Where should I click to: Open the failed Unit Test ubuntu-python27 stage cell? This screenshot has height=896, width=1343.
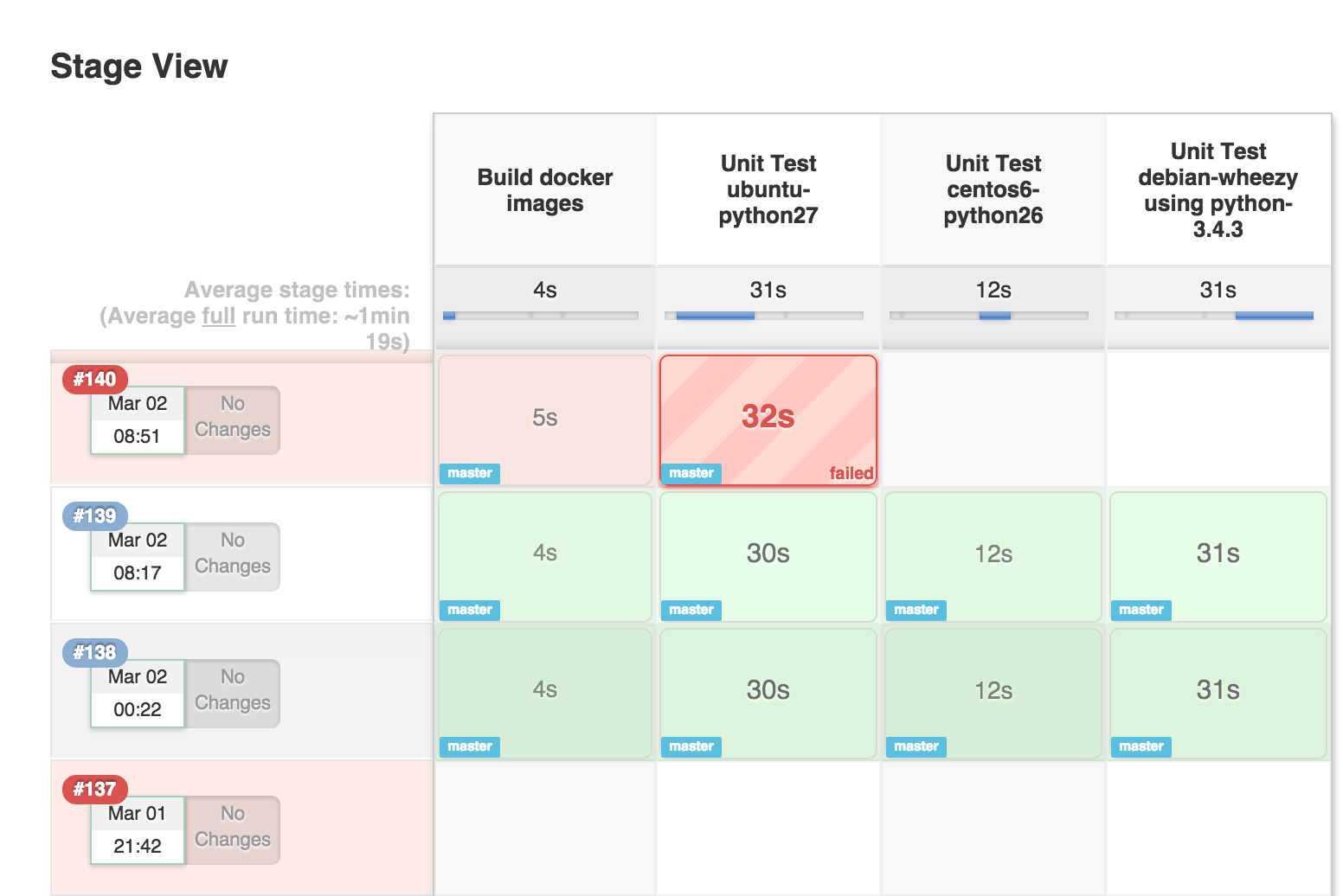click(x=768, y=418)
